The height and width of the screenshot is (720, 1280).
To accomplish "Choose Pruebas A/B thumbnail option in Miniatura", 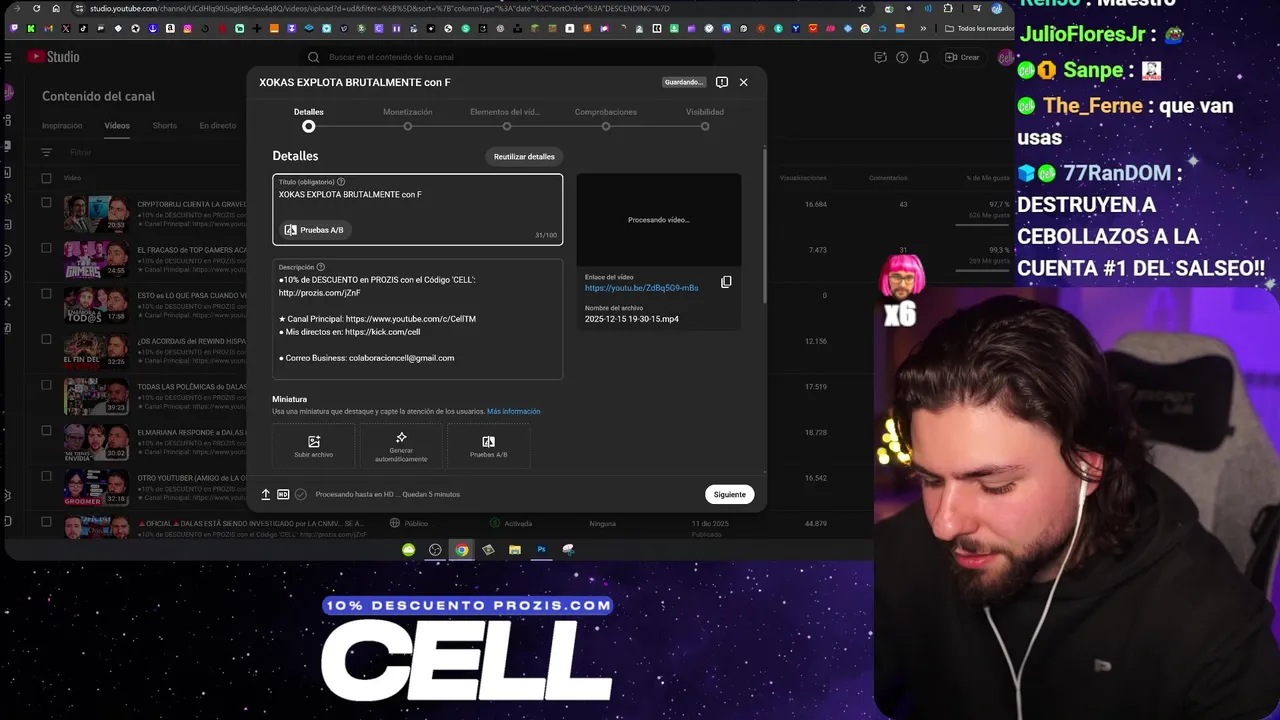I will click(488, 446).
